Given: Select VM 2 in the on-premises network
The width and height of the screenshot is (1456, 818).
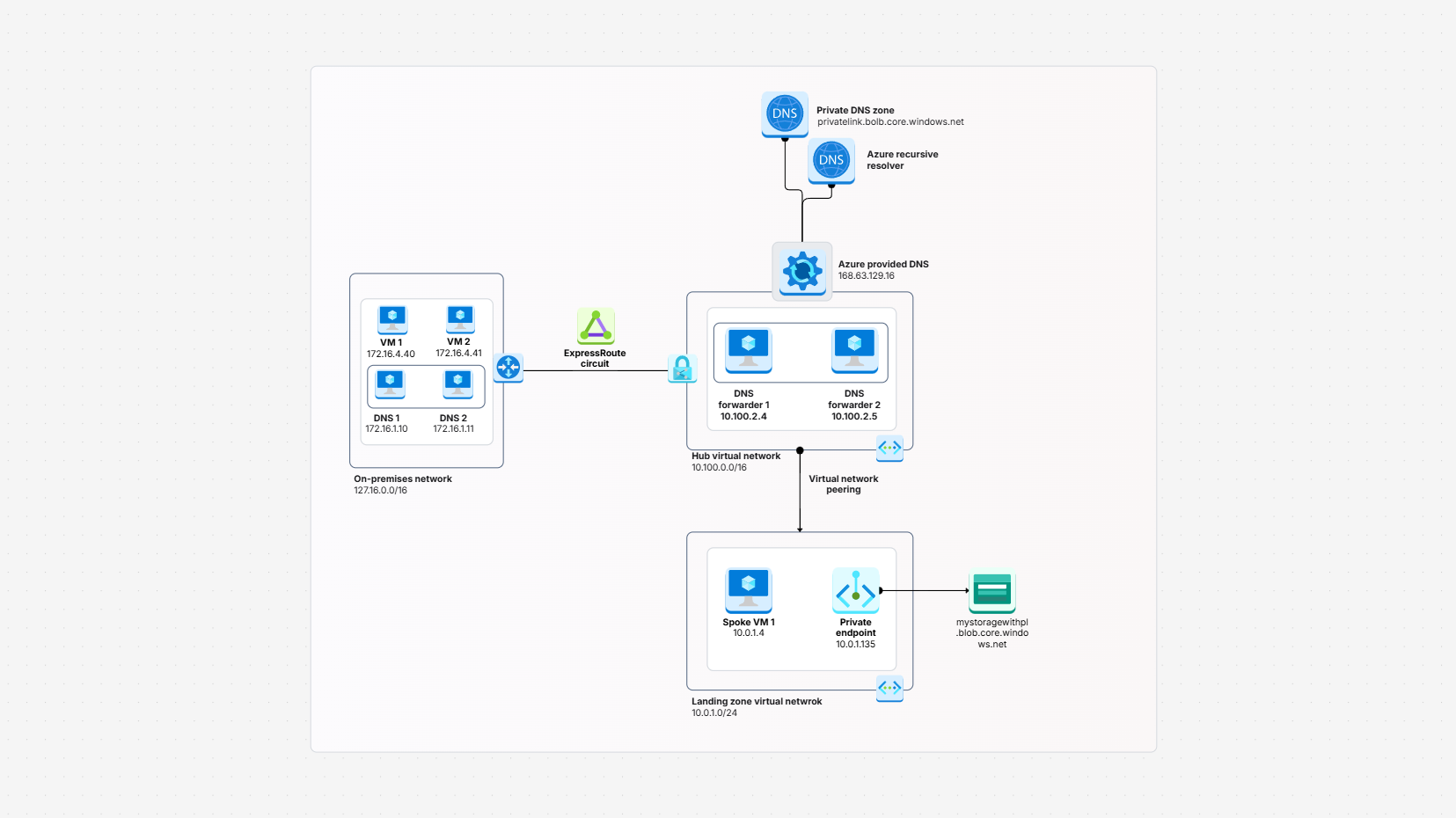Looking at the screenshot, I should click(458, 318).
